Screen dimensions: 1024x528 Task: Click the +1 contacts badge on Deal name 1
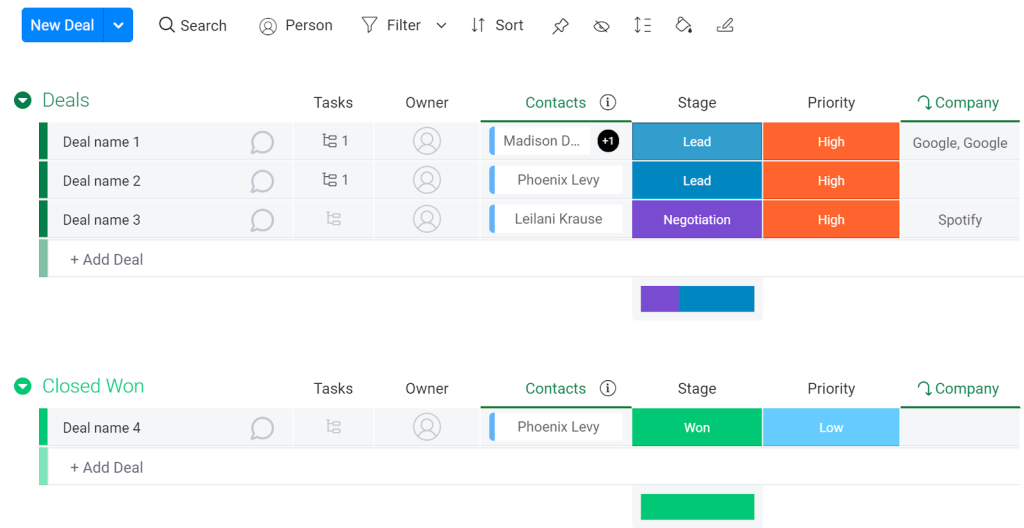(x=608, y=140)
